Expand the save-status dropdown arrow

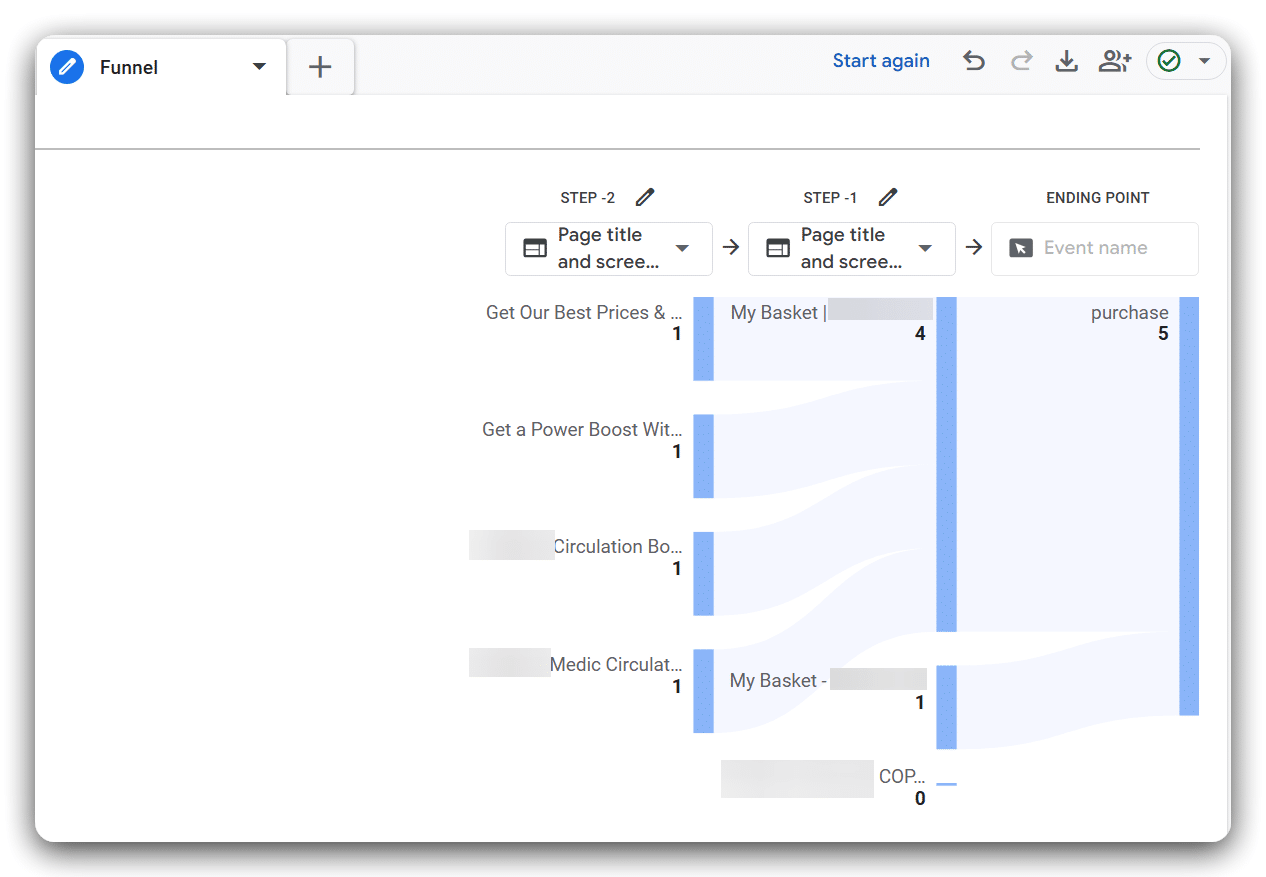pyautogui.click(x=1203, y=61)
